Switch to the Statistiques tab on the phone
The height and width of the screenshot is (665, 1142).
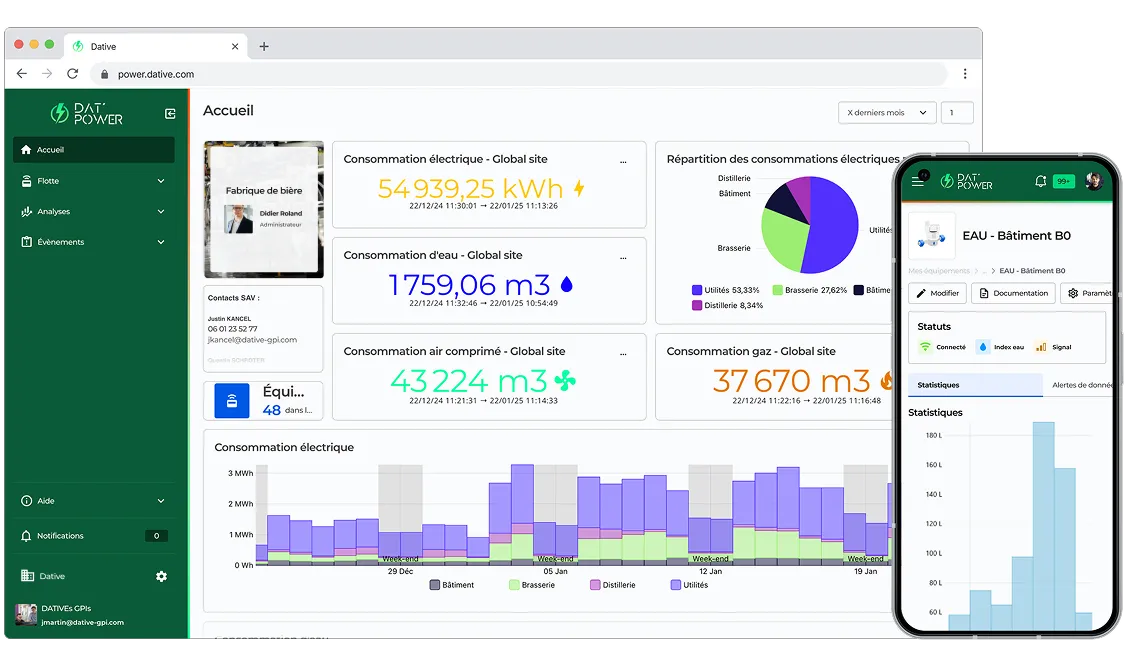pyautogui.click(x=974, y=384)
